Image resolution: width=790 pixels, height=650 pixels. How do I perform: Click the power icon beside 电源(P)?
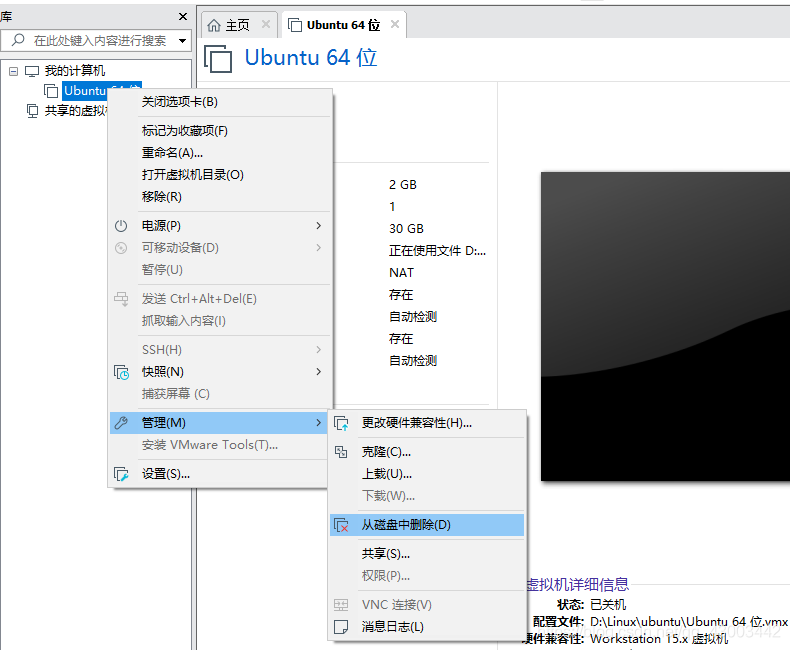(x=121, y=226)
